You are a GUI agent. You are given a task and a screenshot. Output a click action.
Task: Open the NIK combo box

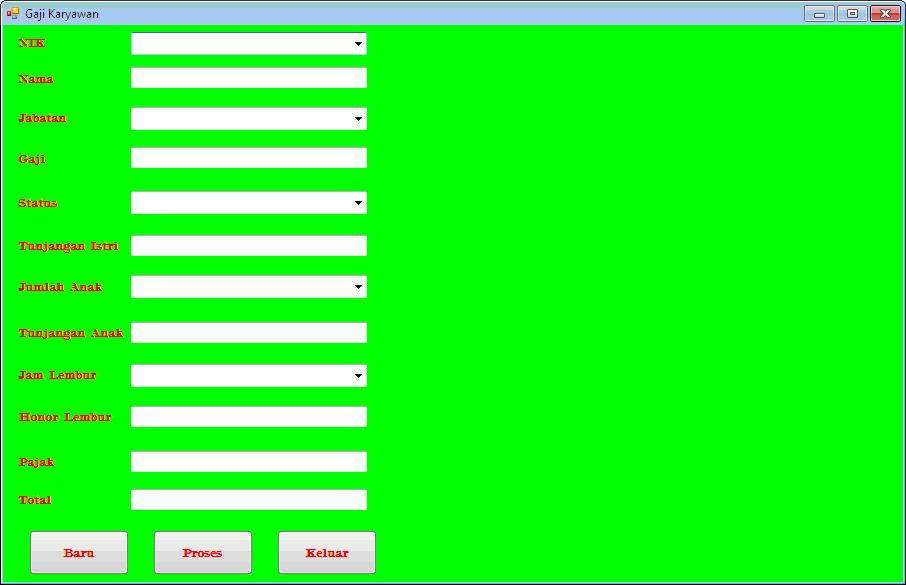pyautogui.click(x=248, y=43)
